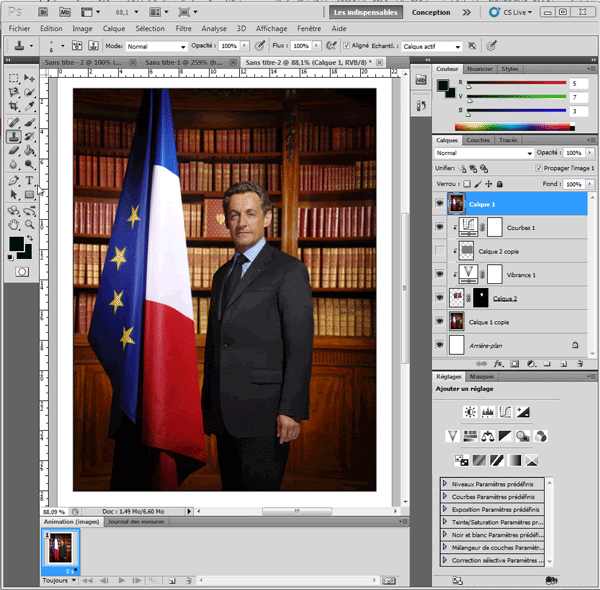Screen dimensions: 600x590
Task: Add Brightness/Contrast adjustment
Action: 470,412
